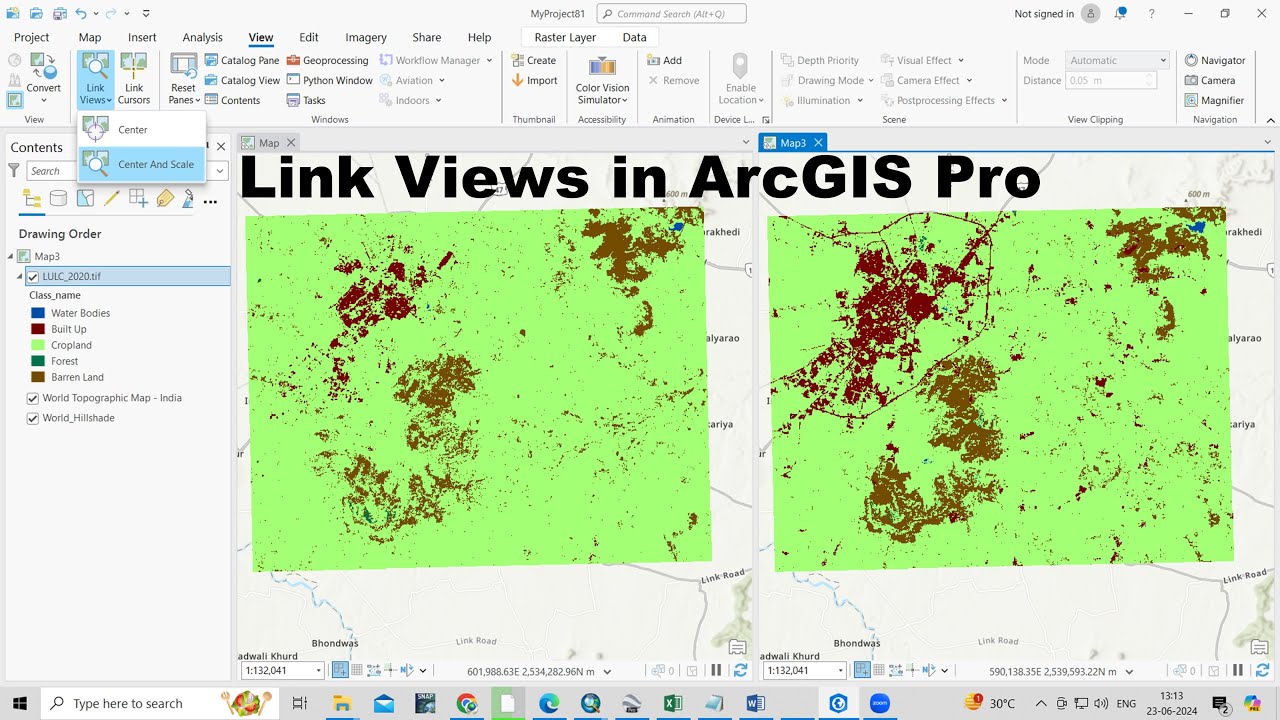Open the Color Vision Simulator

602,80
